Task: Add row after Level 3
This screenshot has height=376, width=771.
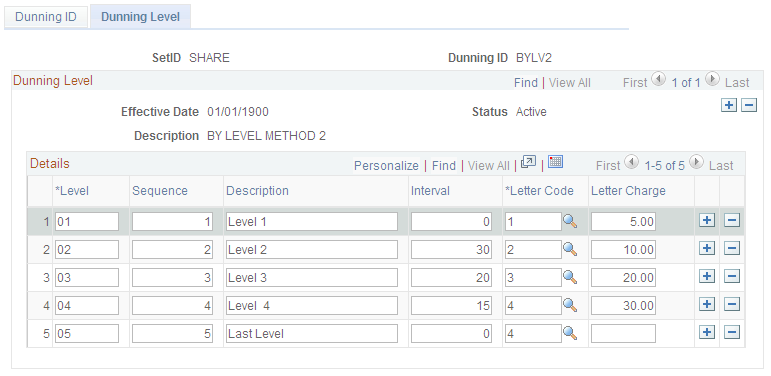Action: point(707,277)
